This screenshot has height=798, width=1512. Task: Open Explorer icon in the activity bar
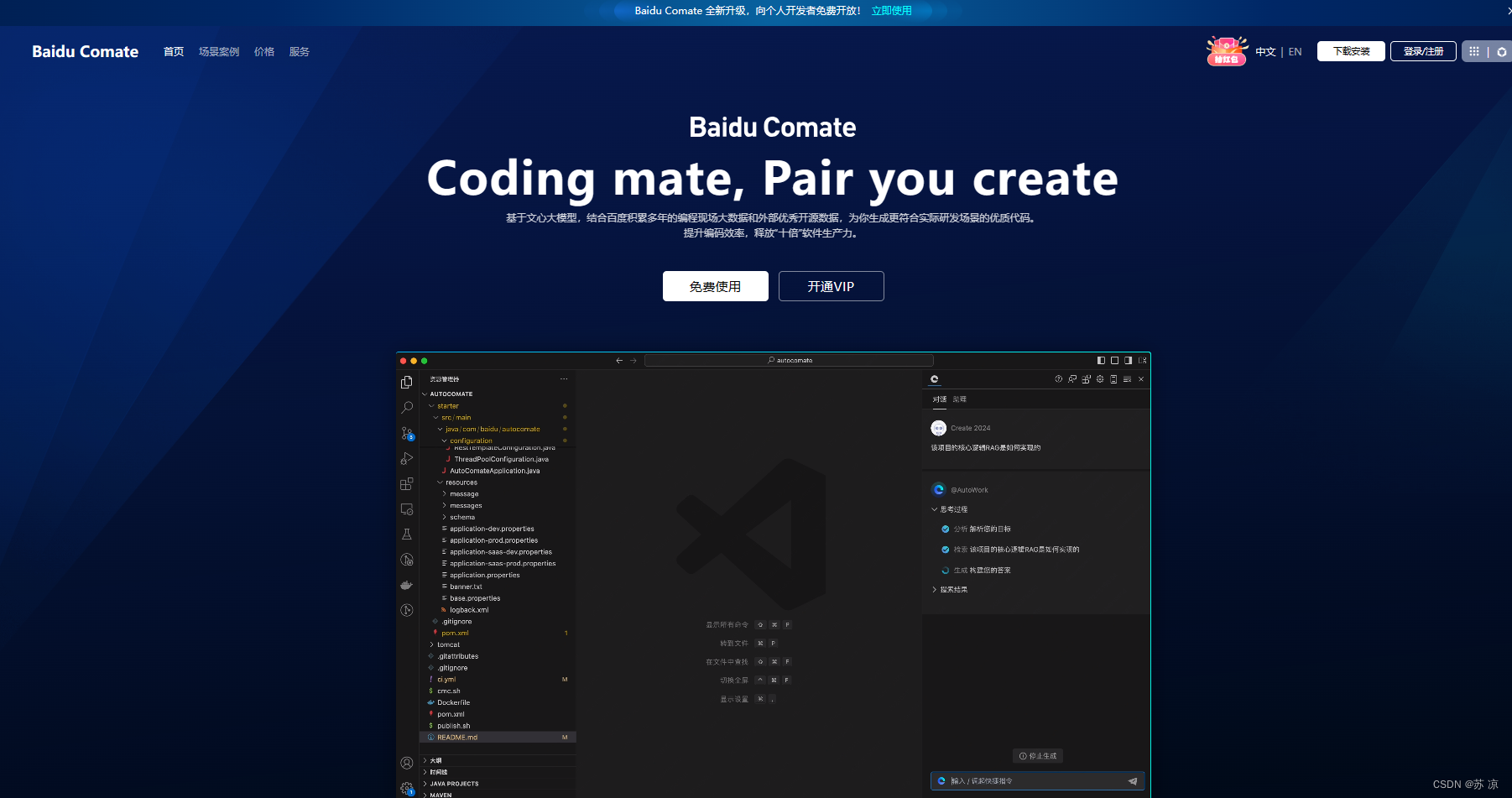coord(407,383)
